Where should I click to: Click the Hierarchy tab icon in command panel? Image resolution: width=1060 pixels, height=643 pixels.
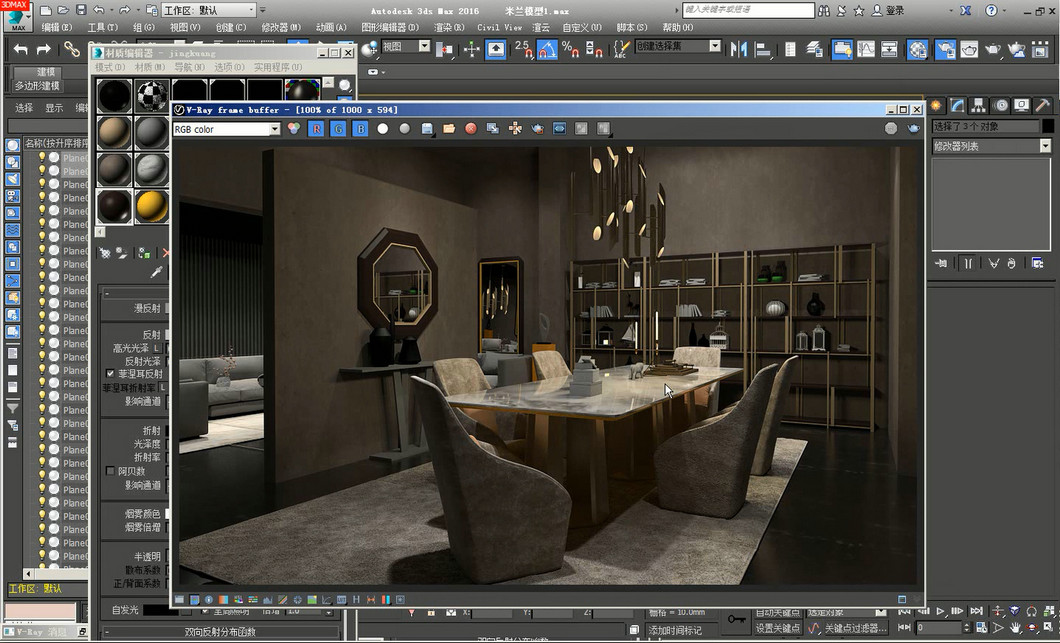coord(979,105)
